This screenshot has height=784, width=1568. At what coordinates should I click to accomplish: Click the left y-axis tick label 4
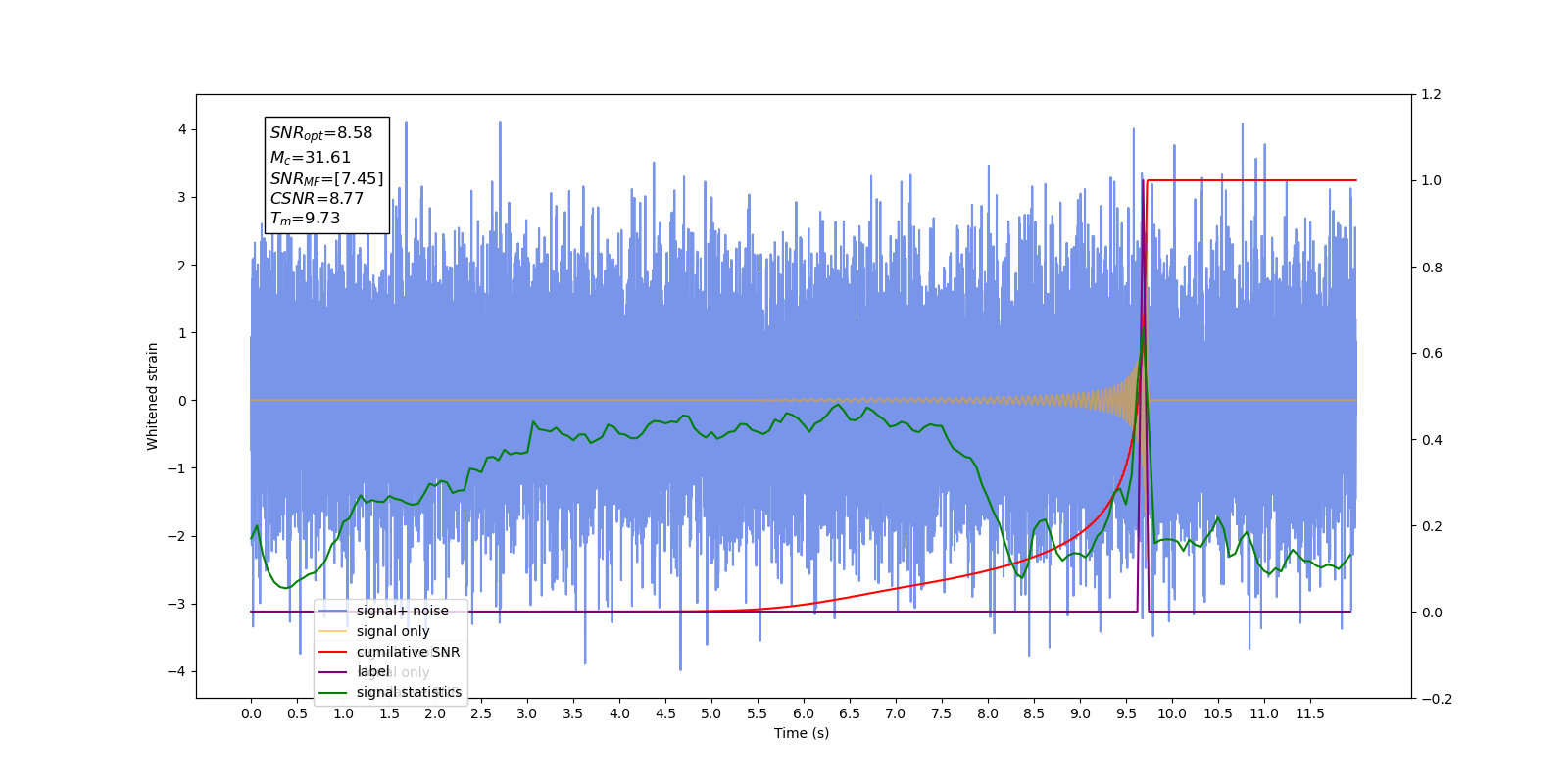point(181,129)
